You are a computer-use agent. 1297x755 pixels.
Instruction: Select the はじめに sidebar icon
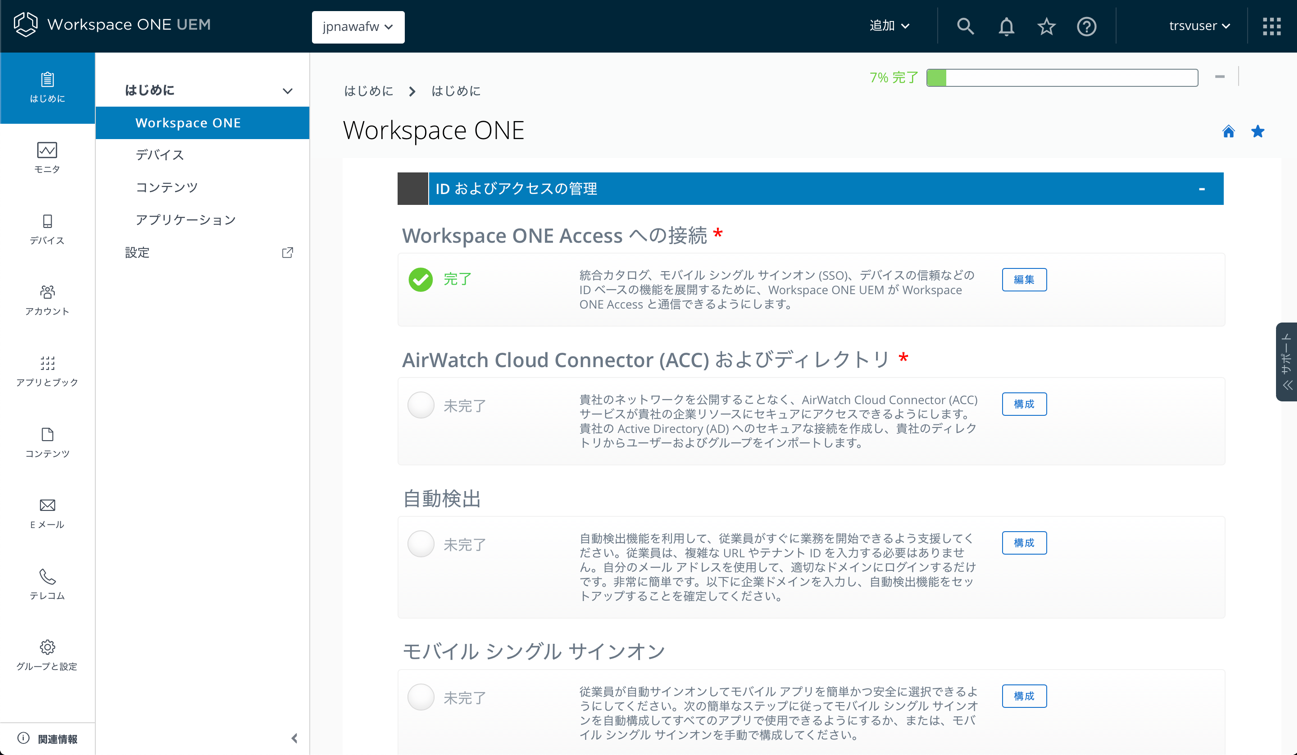(x=47, y=88)
